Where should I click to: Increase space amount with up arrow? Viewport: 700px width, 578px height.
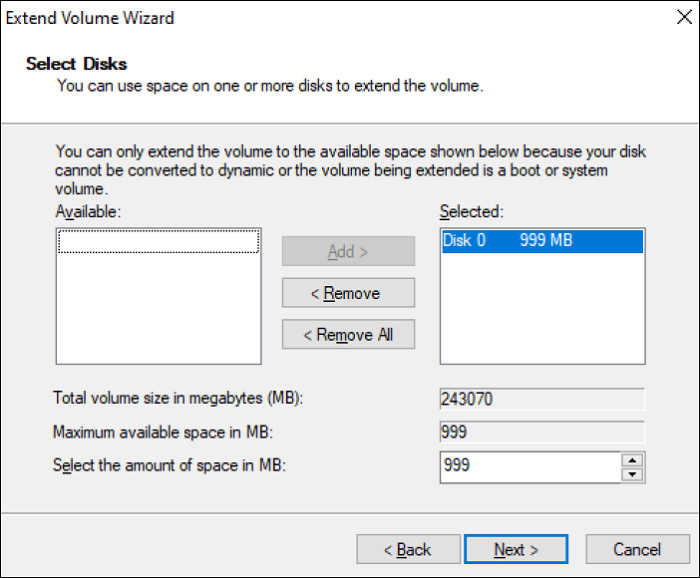632,460
